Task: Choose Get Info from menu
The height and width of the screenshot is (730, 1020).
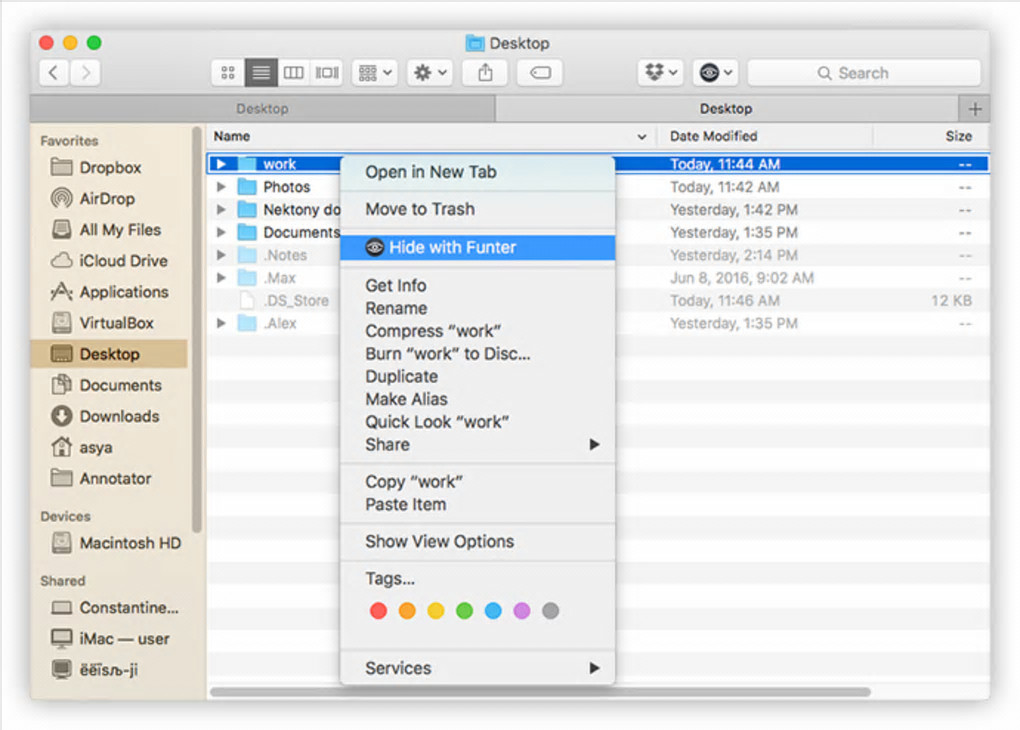Action: [477, 286]
